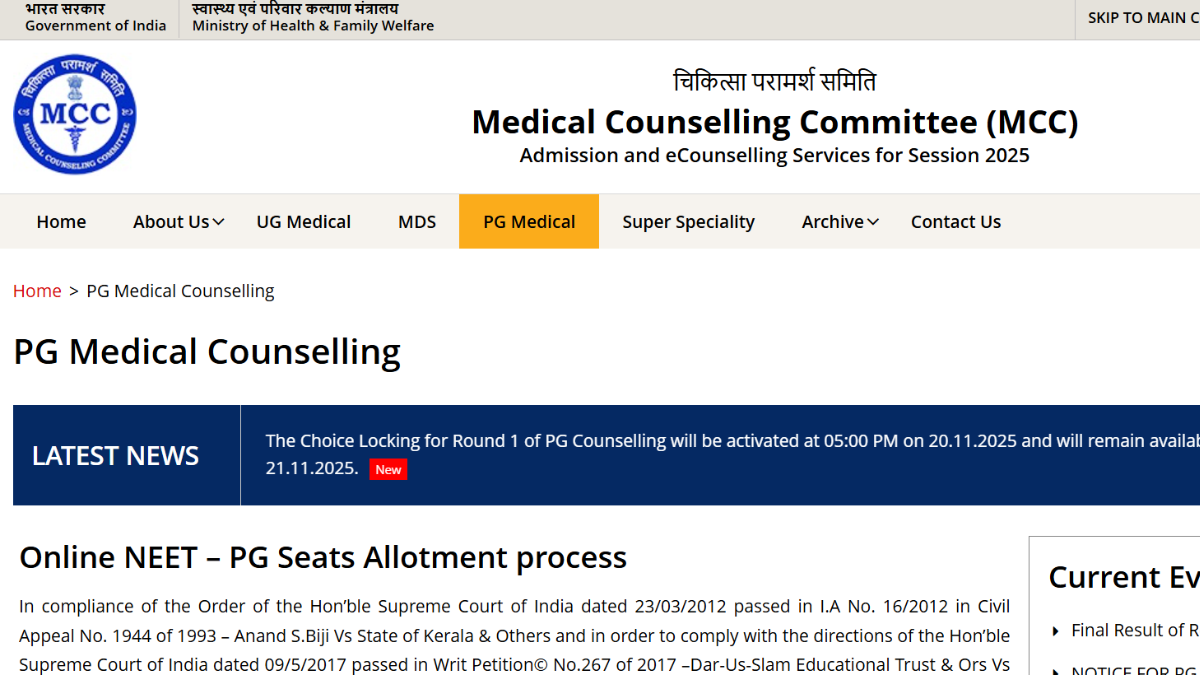Open the Contact Us page
The image size is (1200, 675).
coord(956,221)
